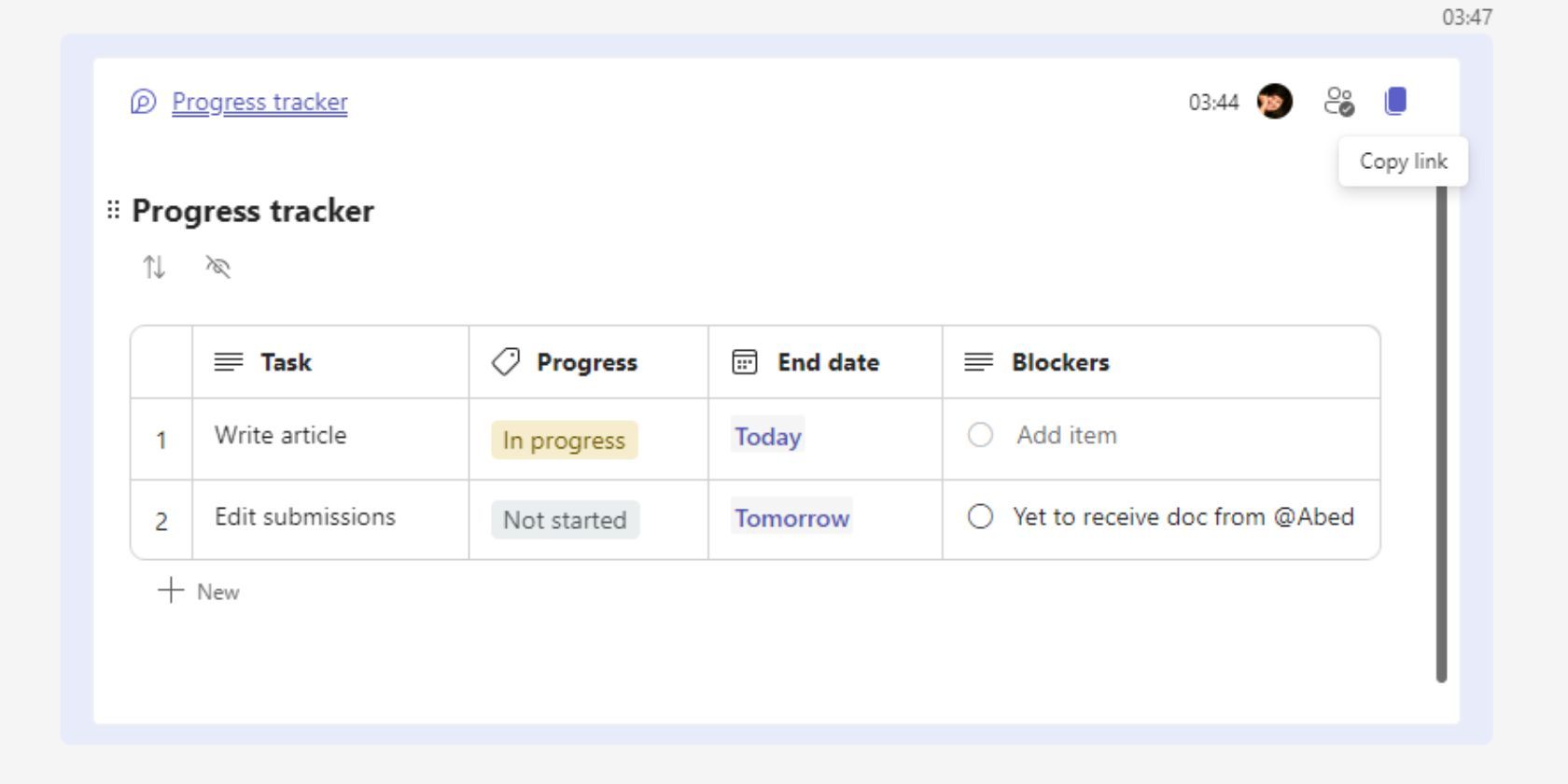Open the Tomorrow date picker
This screenshot has height=784, width=1568.
point(791,518)
